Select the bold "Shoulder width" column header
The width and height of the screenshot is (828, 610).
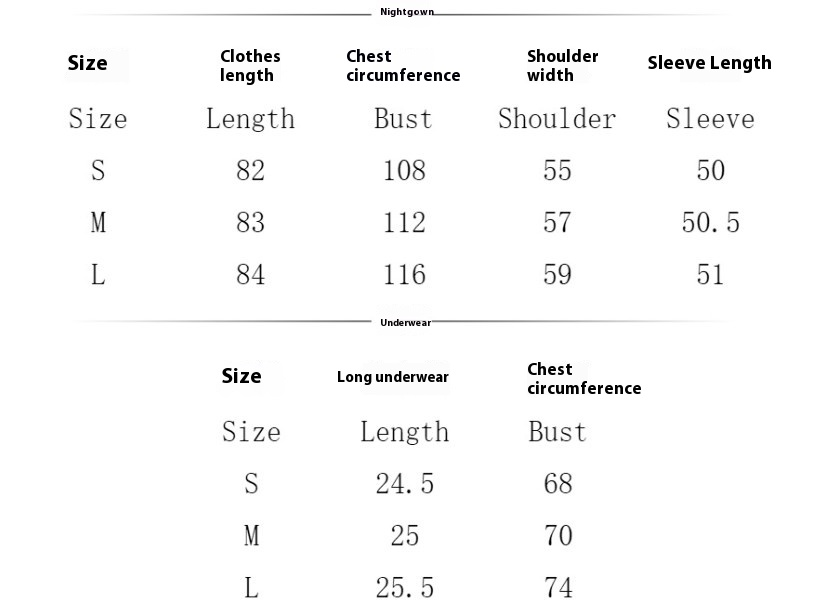(562, 66)
